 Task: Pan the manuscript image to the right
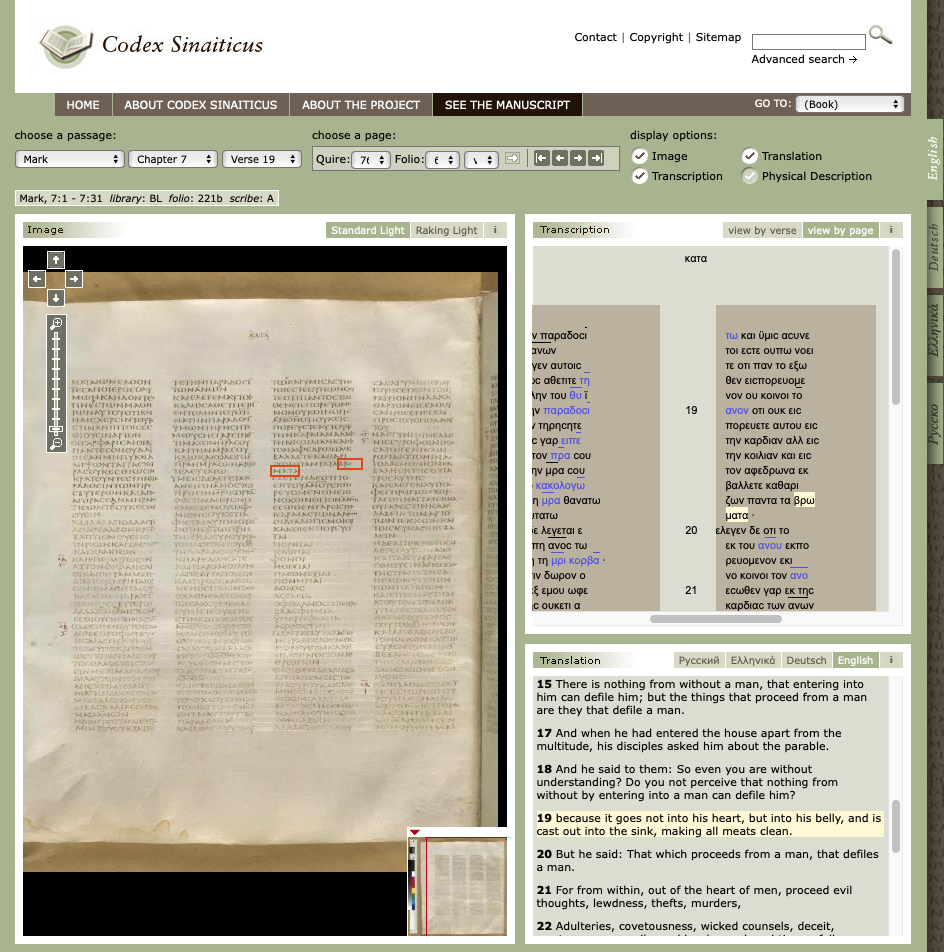75,279
